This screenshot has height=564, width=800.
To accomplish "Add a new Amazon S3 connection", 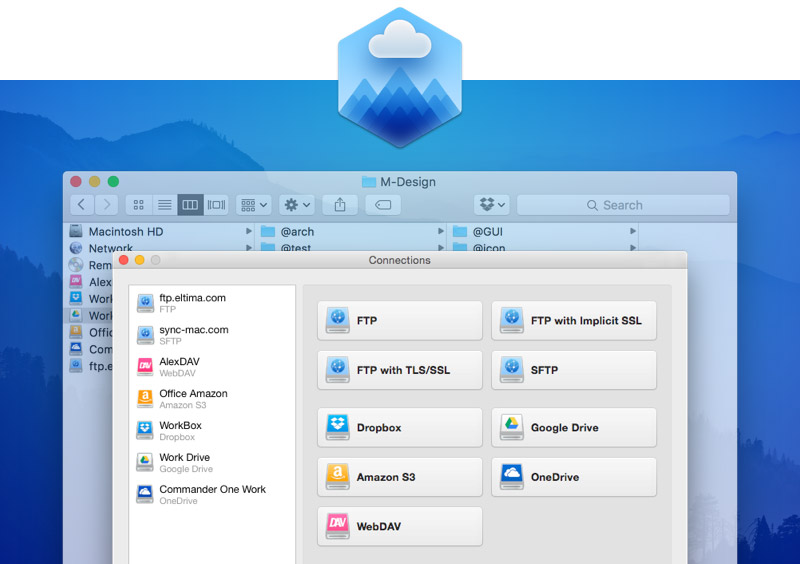I will [x=399, y=477].
